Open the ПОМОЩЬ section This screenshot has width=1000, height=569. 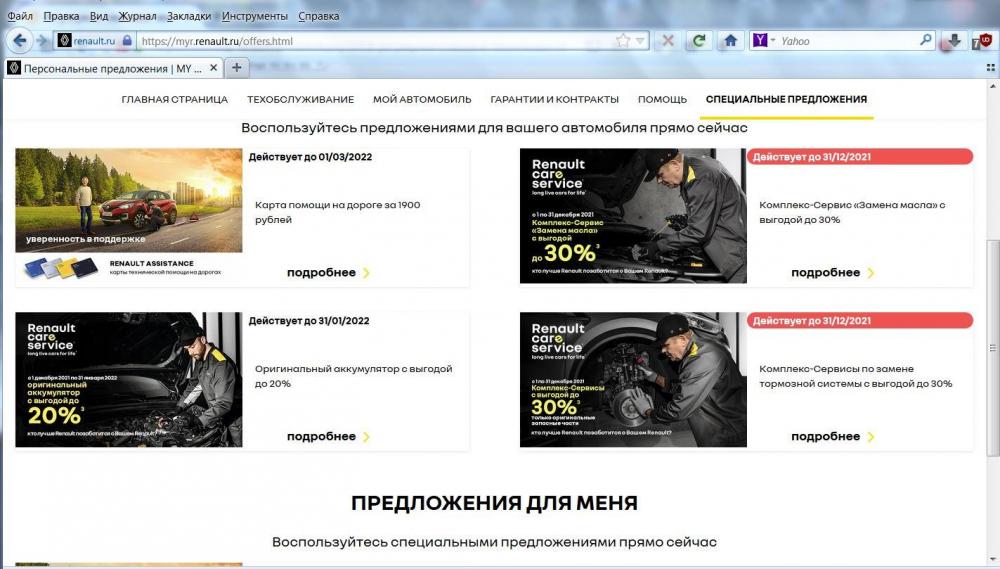(x=662, y=100)
